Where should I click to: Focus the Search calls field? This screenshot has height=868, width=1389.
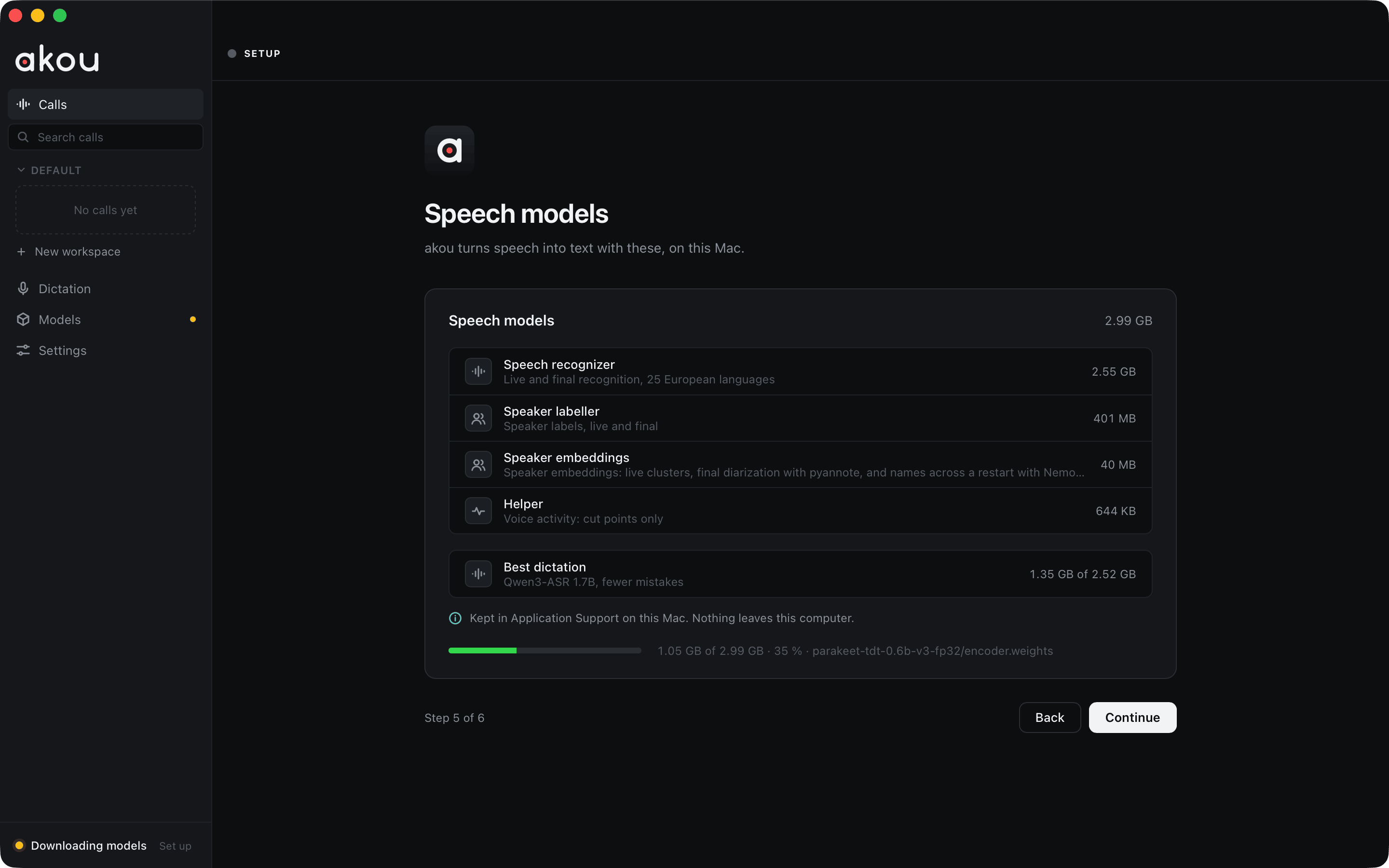106,137
